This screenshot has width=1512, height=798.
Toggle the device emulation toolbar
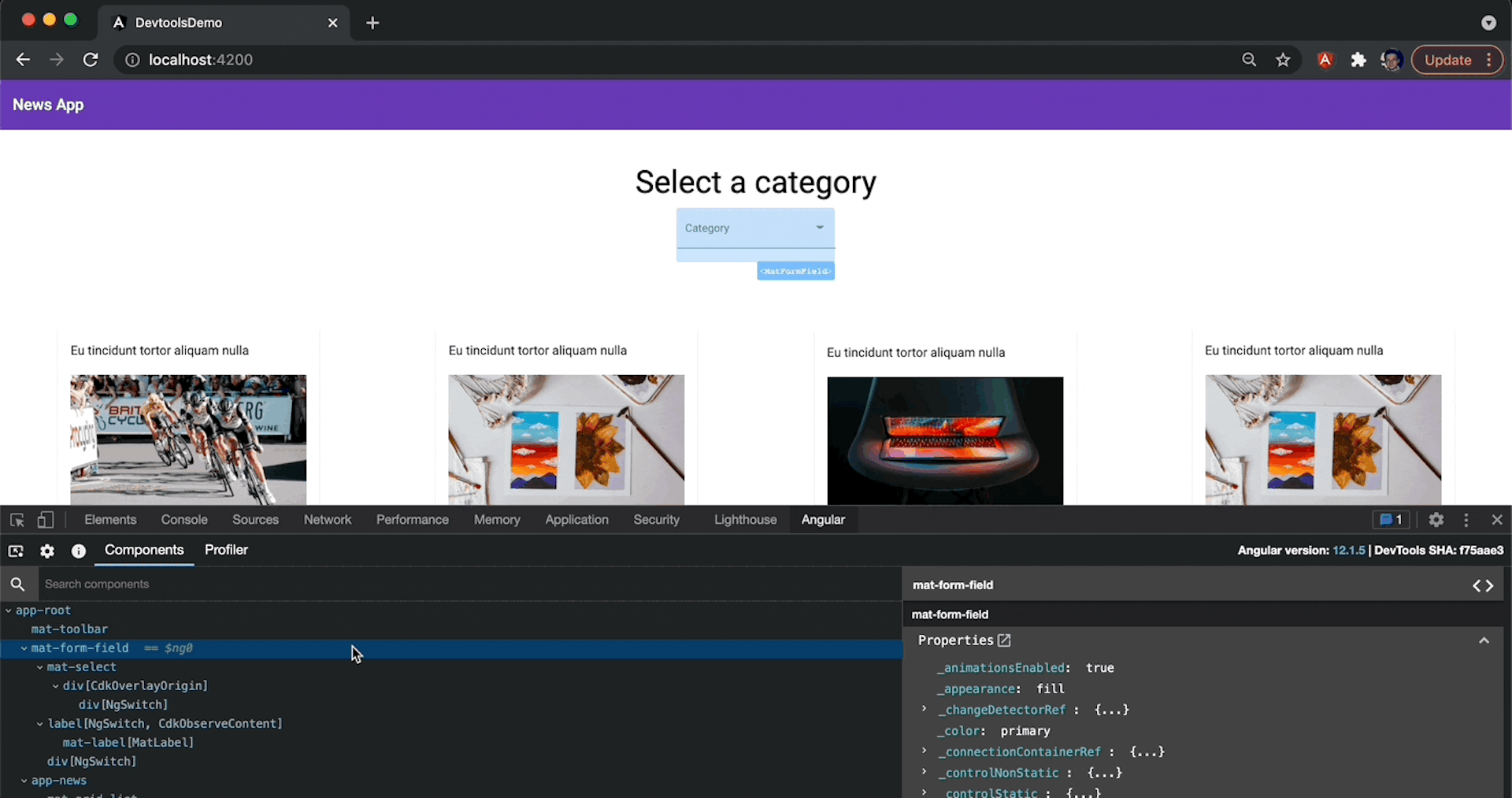46,520
